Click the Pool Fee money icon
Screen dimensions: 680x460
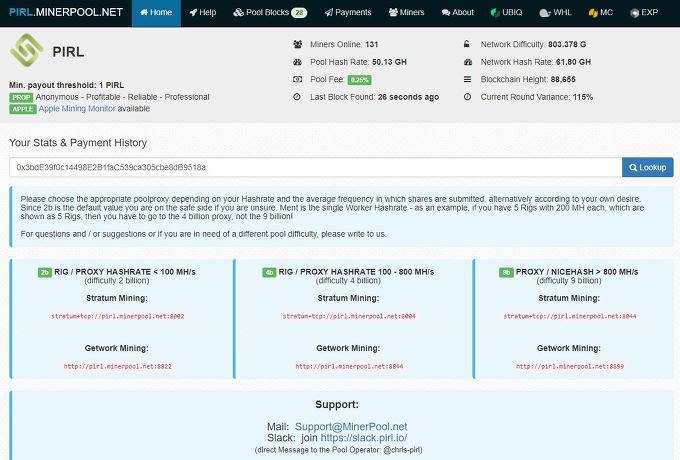[x=298, y=79]
